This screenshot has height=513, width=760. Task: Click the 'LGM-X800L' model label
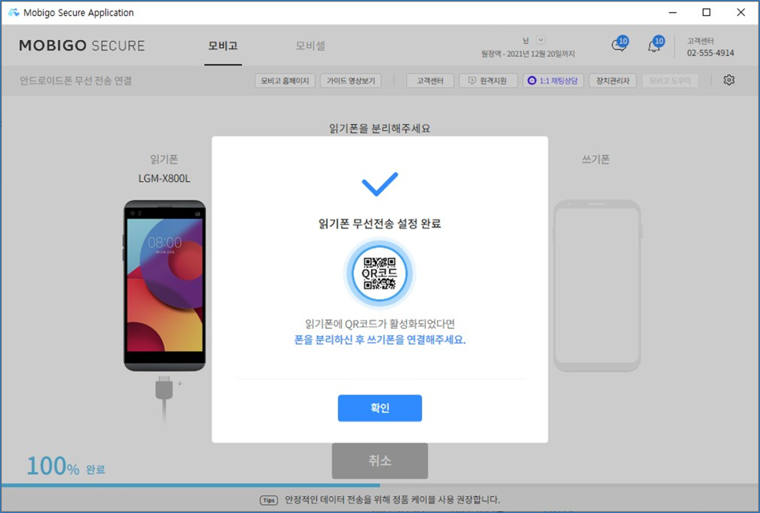pos(164,178)
